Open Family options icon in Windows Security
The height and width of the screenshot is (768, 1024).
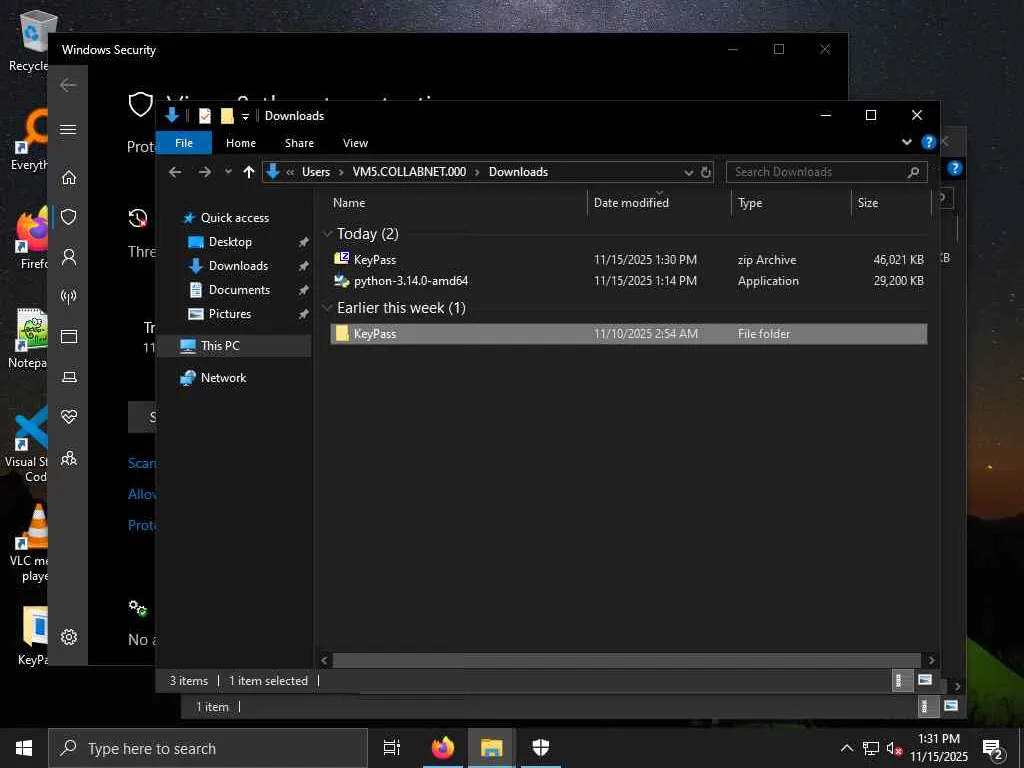[x=69, y=458]
